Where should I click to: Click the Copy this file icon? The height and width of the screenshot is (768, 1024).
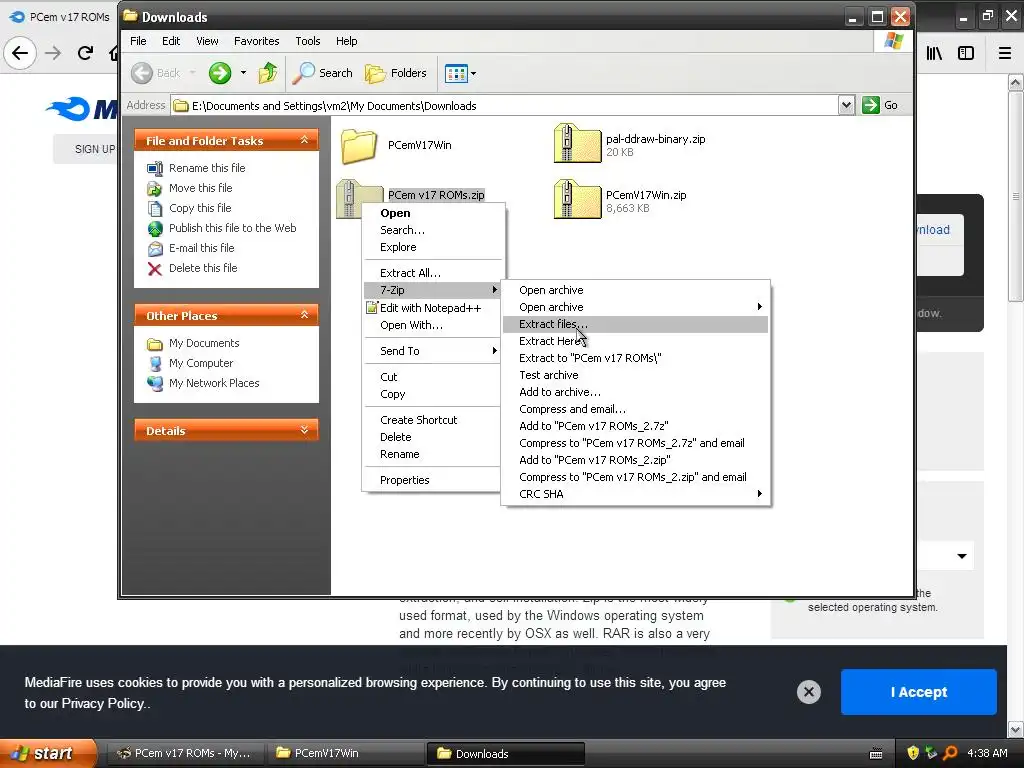point(155,208)
